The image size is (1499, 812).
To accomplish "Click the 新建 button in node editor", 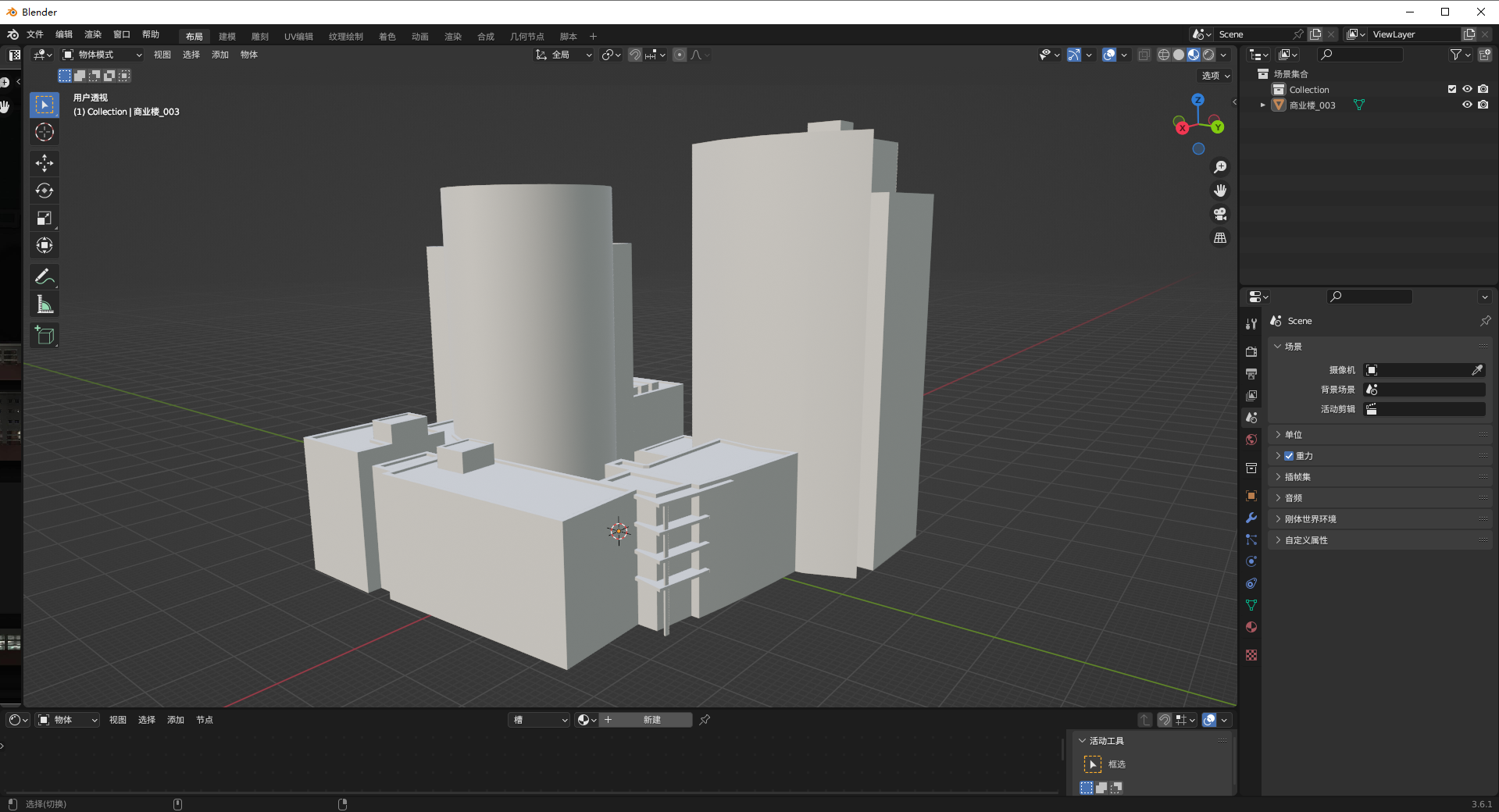I will coord(651,720).
